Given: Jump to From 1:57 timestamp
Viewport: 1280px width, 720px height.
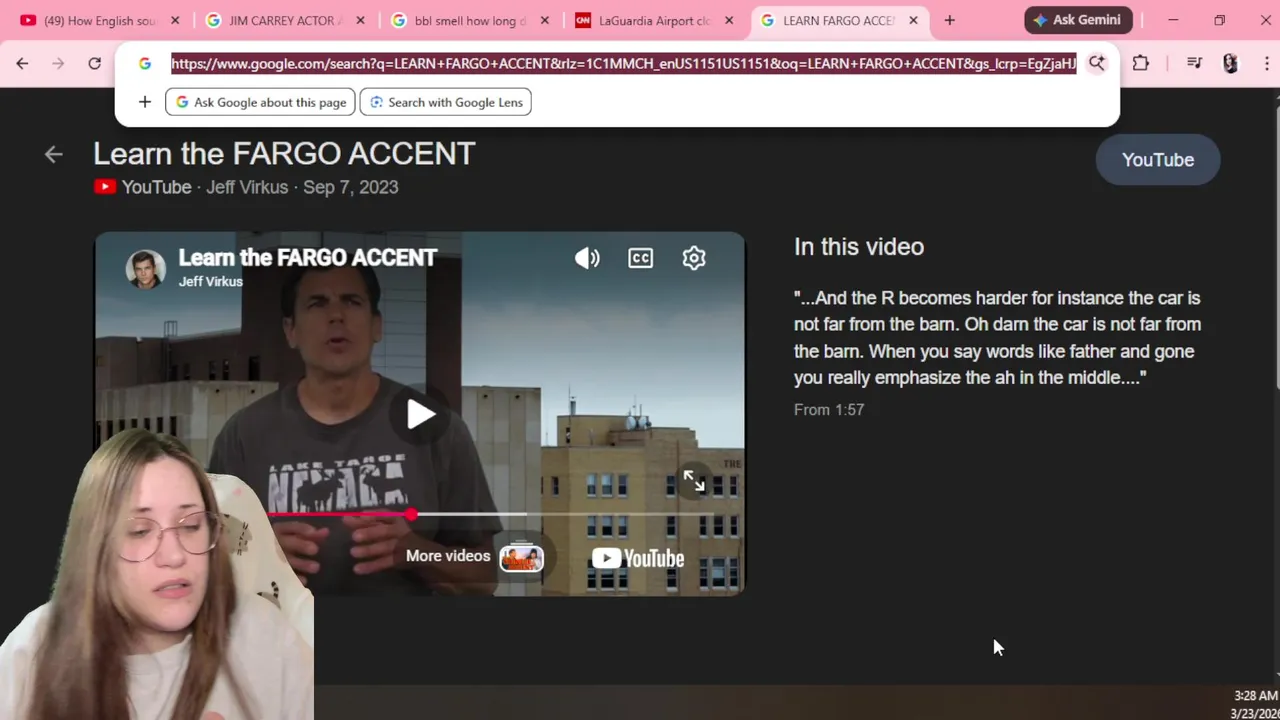Looking at the screenshot, I should click(829, 409).
